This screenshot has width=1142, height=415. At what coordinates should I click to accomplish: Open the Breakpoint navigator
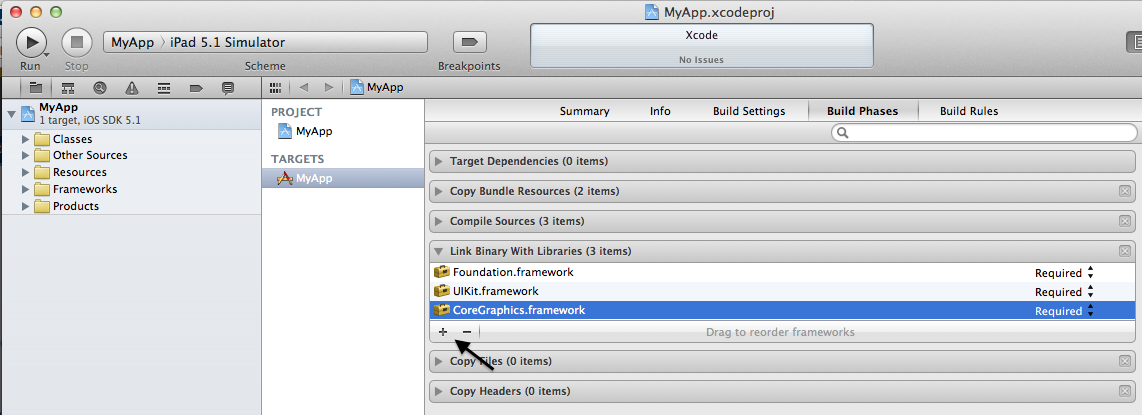pos(195,87)
